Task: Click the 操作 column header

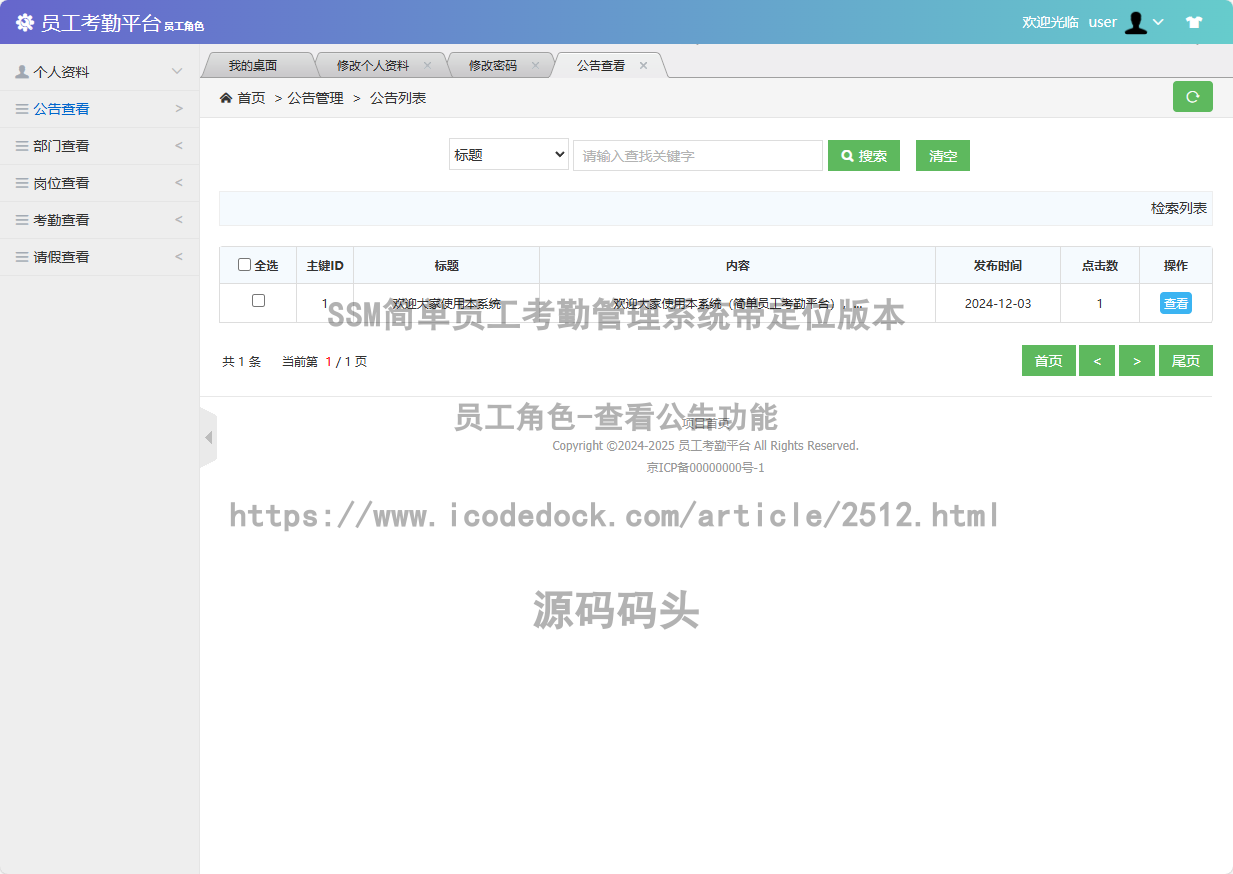Action: click(1176, 266)
